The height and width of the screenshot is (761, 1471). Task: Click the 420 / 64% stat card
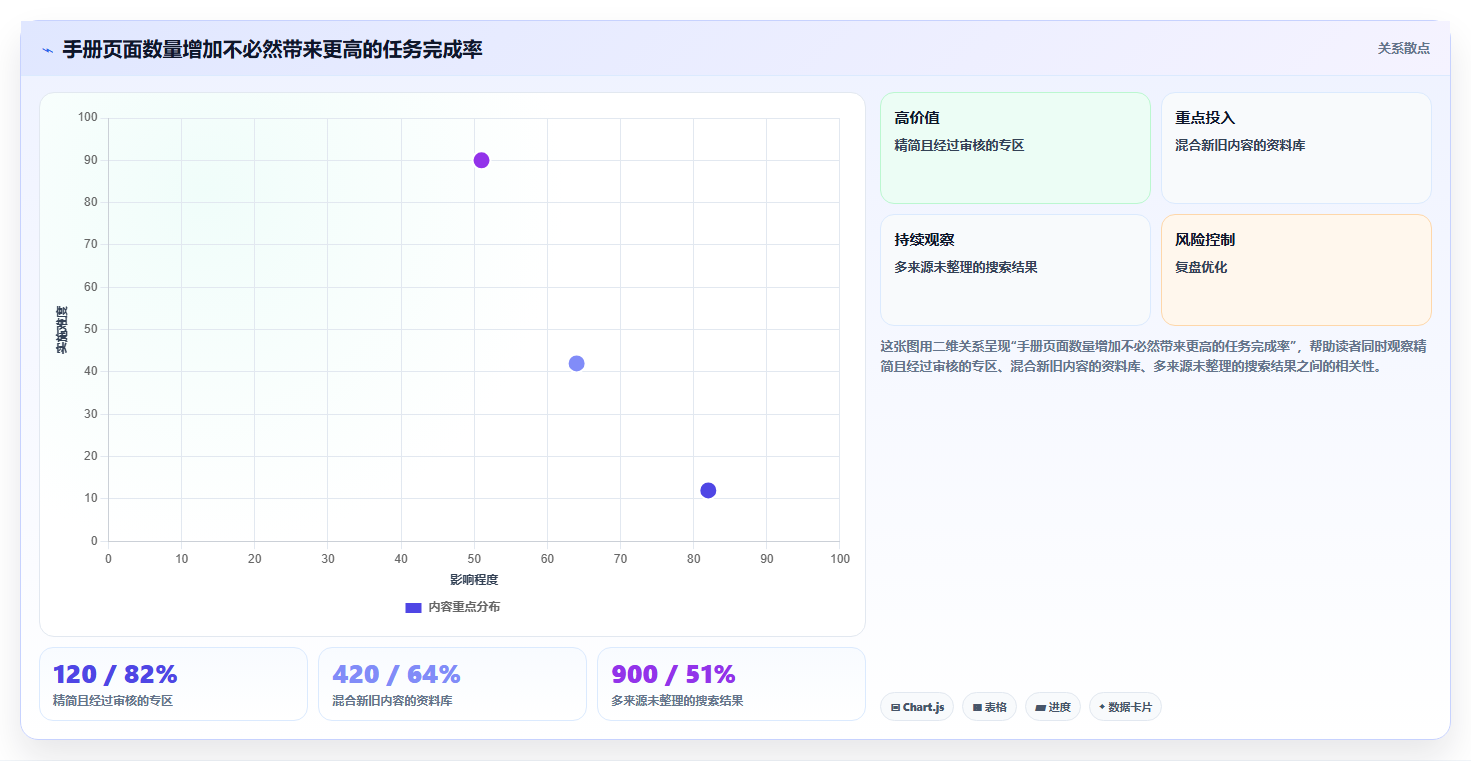pyautogui.click(x=452, y=684)
